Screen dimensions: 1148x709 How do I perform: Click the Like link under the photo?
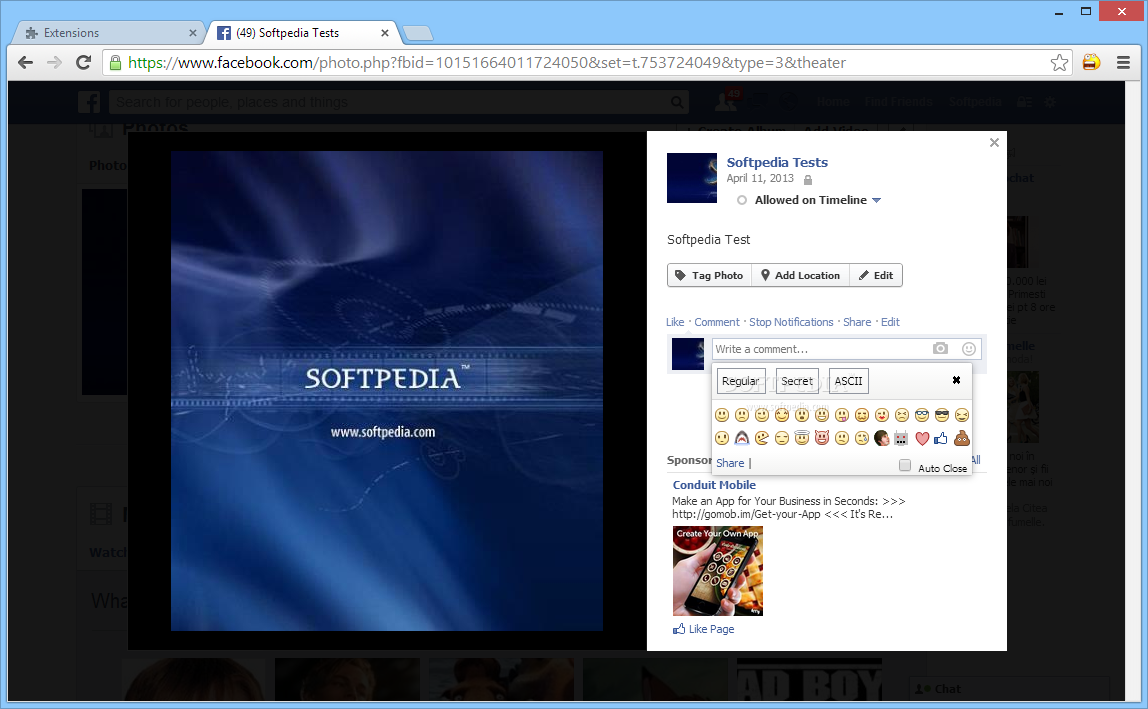tap(675, 322)
